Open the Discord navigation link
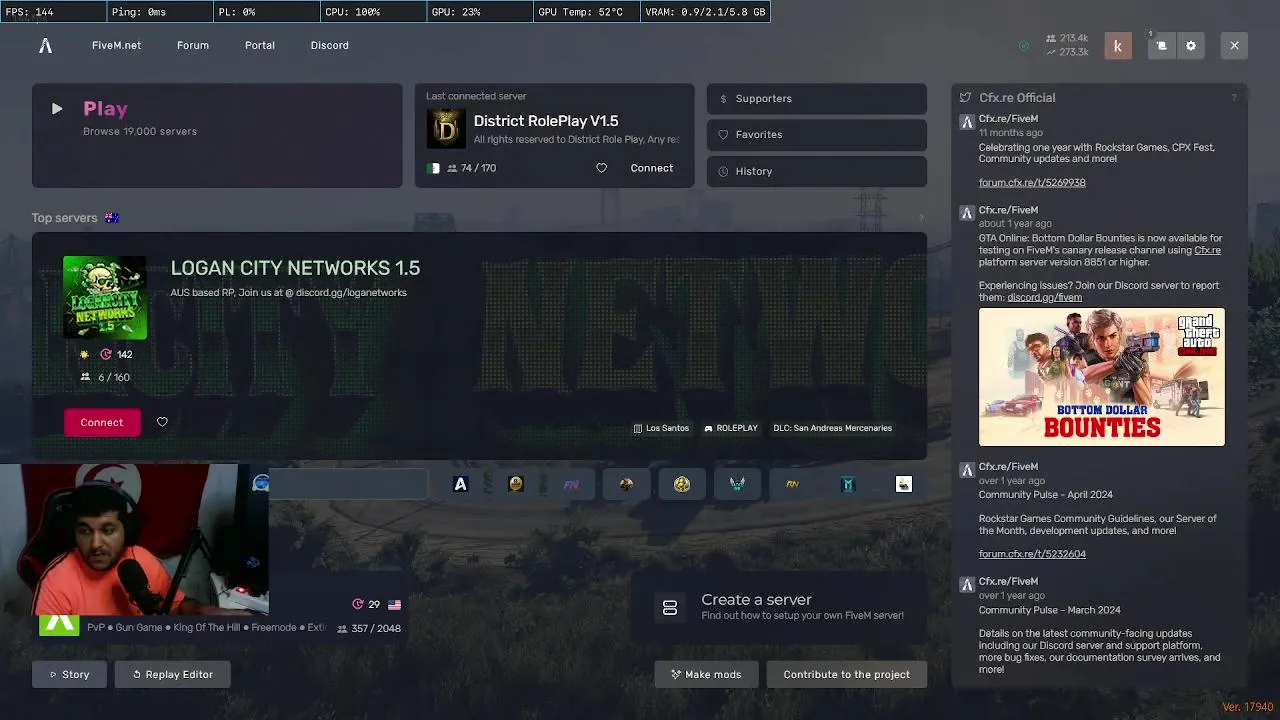 [x=329, y=46]
